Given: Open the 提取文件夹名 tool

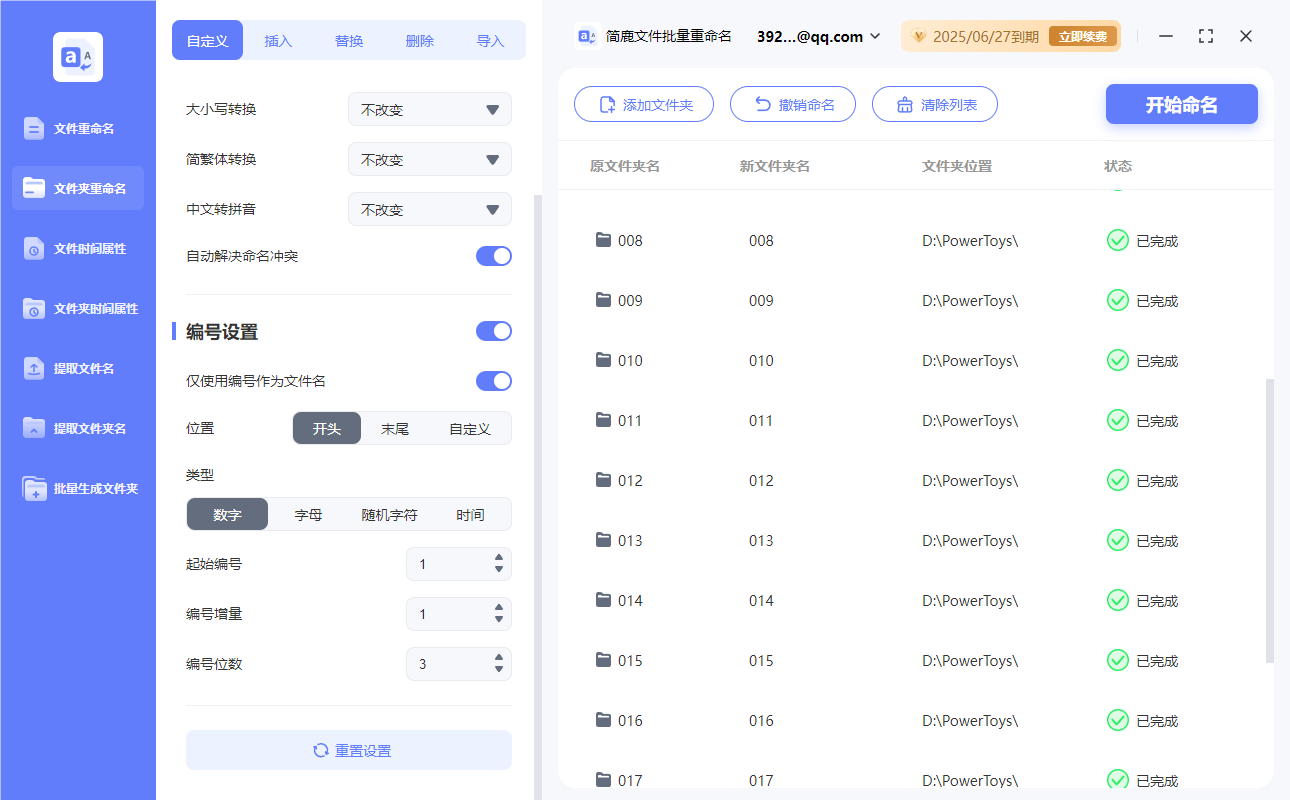Looking at the screenshot, I should [77, 428].
